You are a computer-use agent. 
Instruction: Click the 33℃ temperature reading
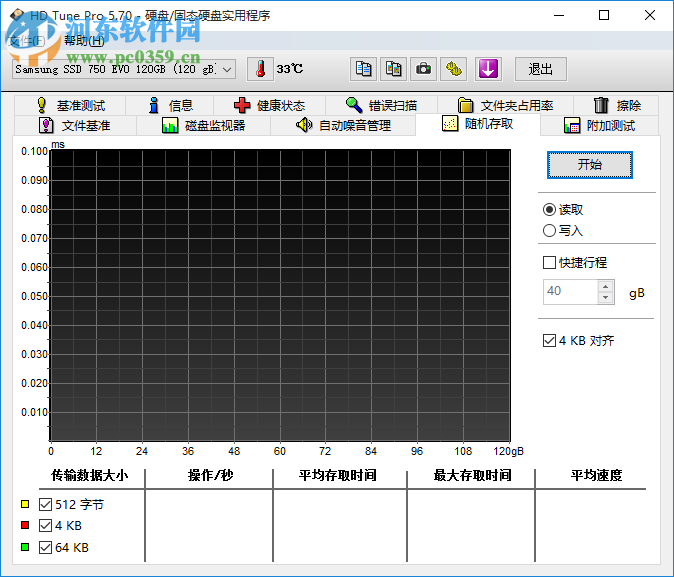(x=290, y=69)
